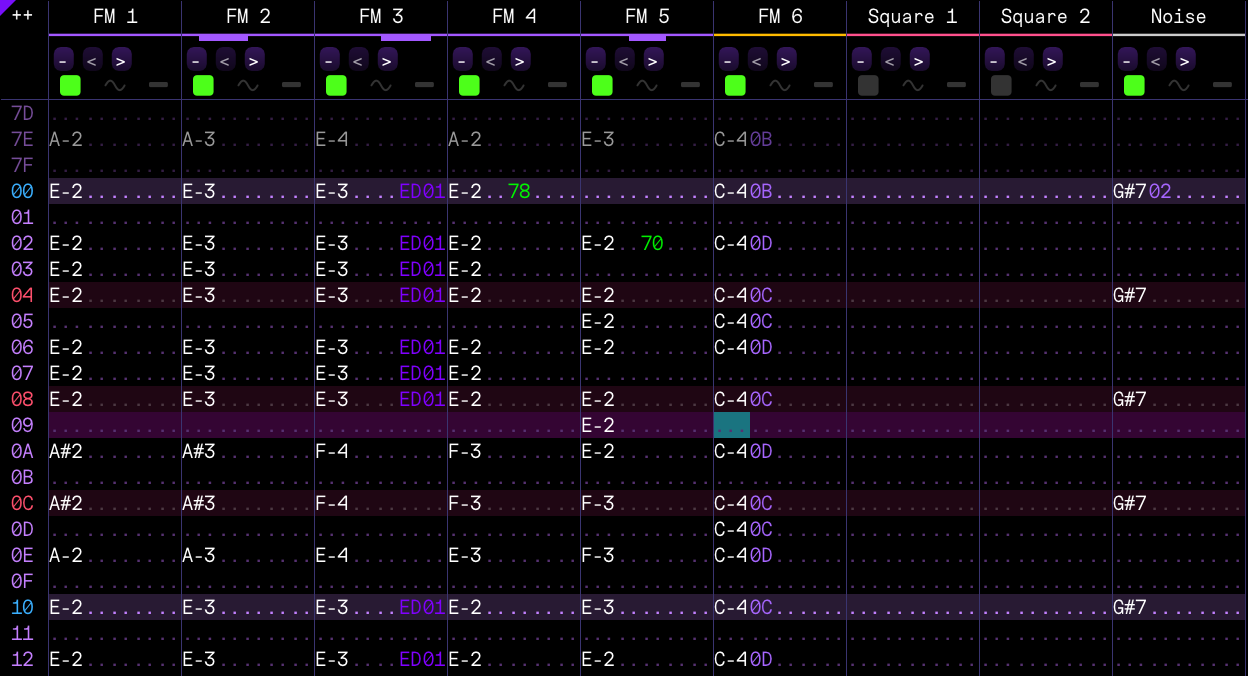The image size is (1248, 676).
Task: Select the G#7 note on Noise row 00
Action: pos(1129,191)
